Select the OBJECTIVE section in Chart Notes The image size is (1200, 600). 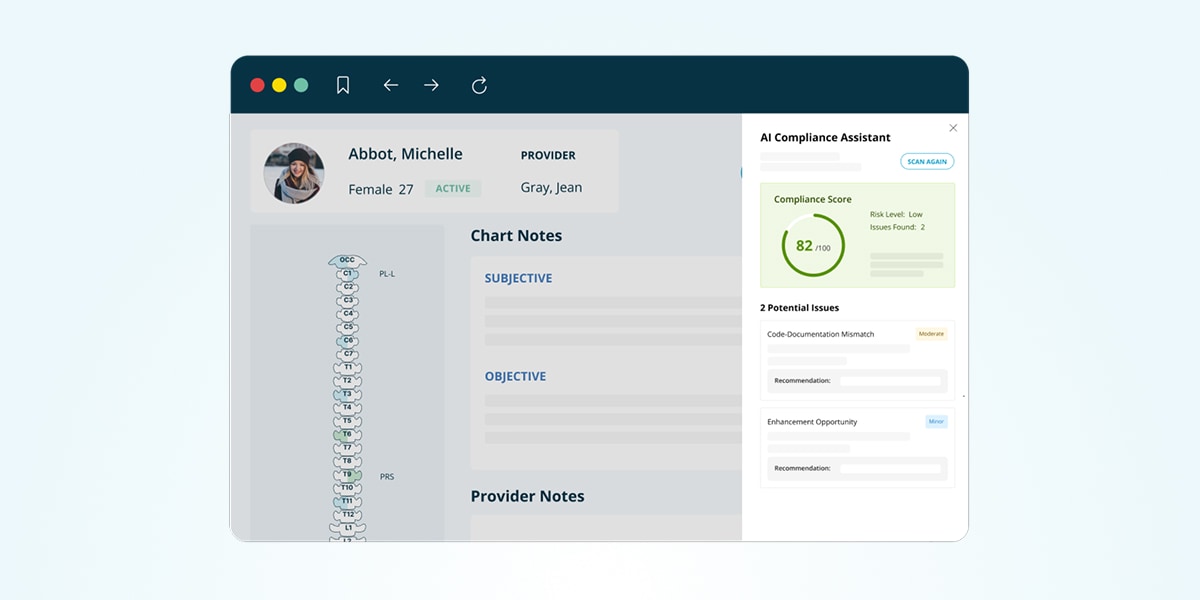[x=515, y=376]
